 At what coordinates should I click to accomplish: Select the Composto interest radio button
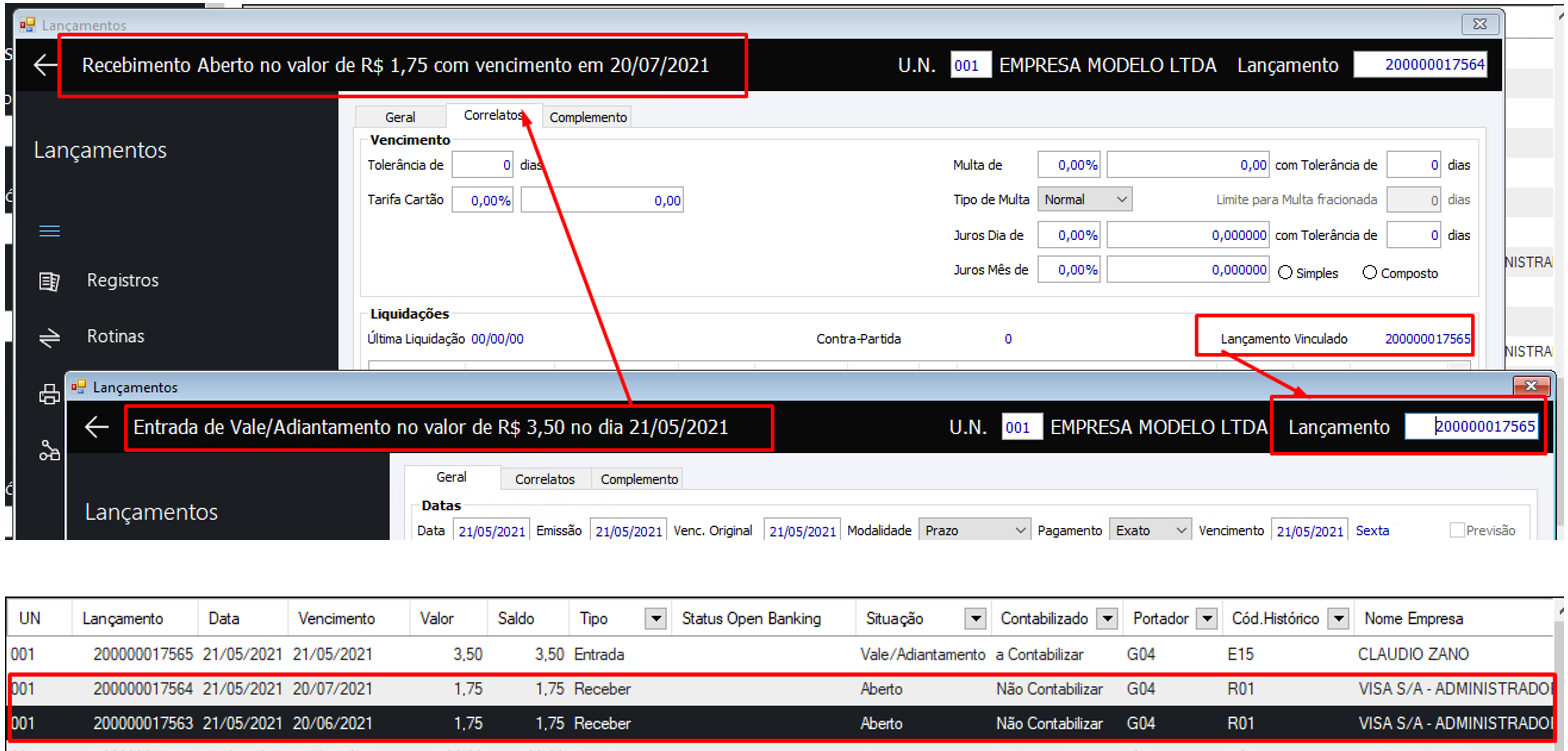tap(1369, 272)
